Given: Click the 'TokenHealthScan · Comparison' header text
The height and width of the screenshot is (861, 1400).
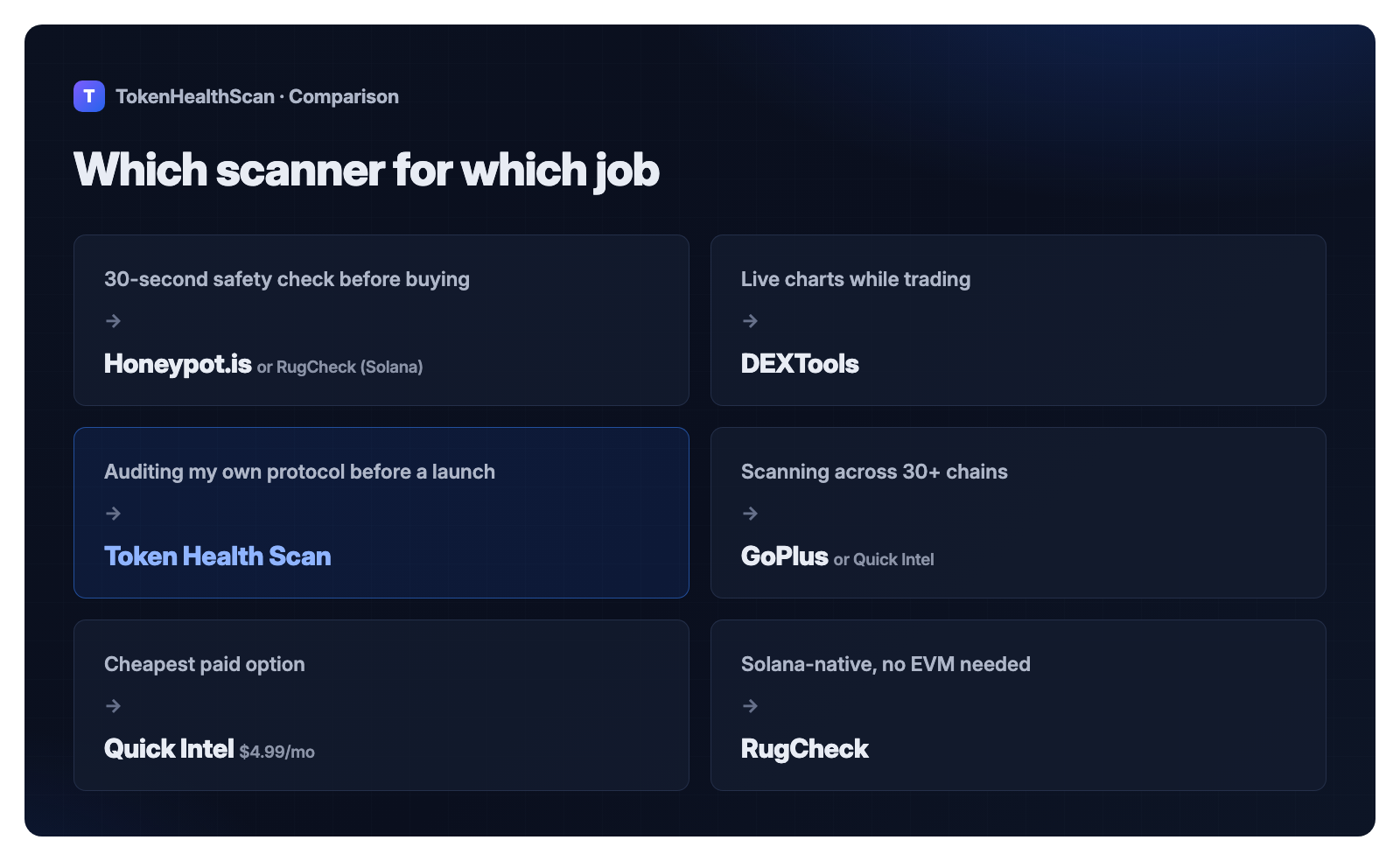Looking at the screenshot, I should (x=257, y=97).
